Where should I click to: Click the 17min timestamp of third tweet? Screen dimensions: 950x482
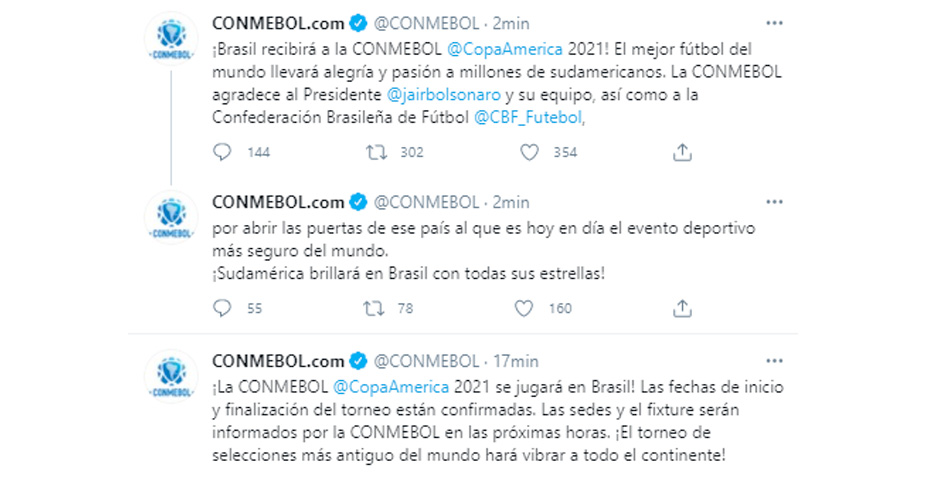tap(517, 361)
